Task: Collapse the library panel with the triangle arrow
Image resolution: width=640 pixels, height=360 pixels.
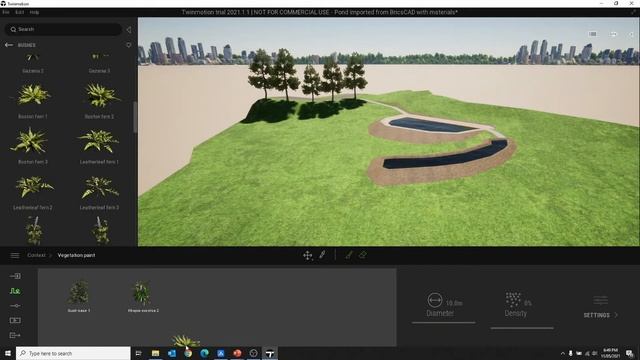Action: pos(129,29)
